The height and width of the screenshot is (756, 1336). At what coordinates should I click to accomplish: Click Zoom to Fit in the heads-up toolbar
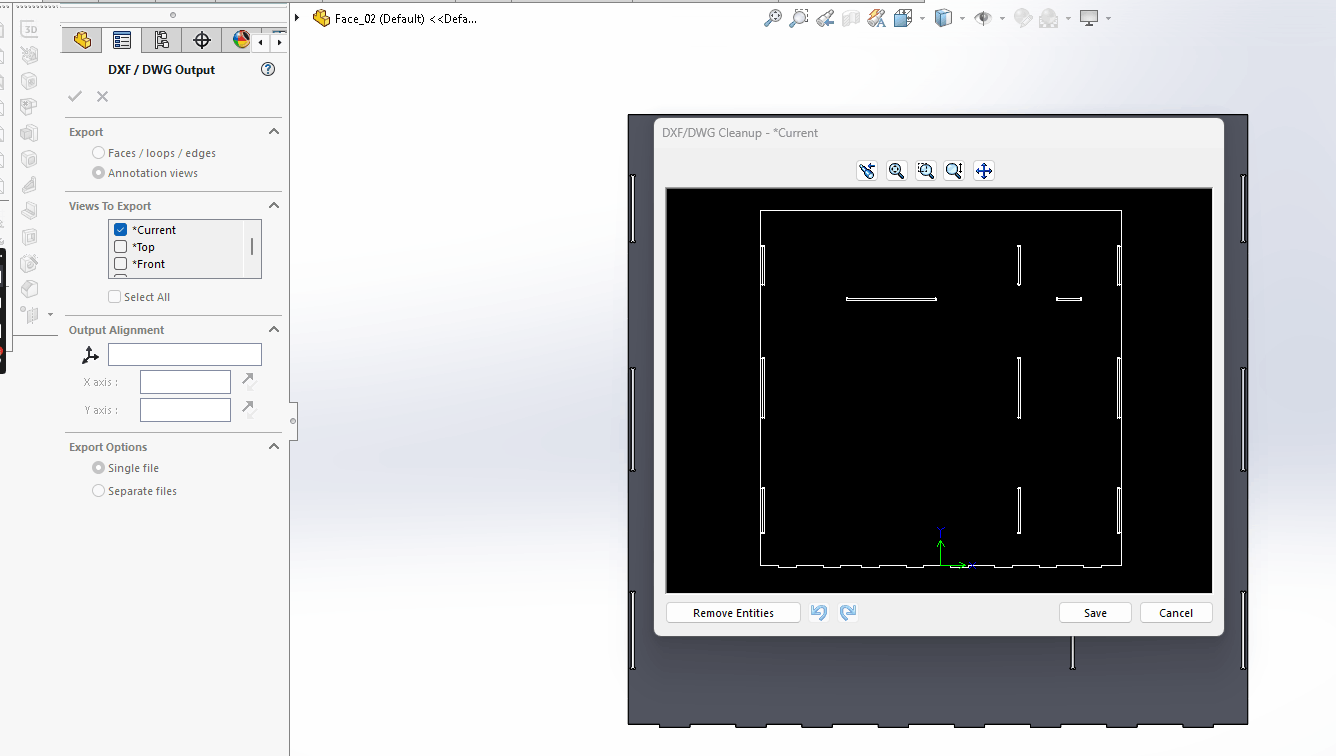(772, 18)
